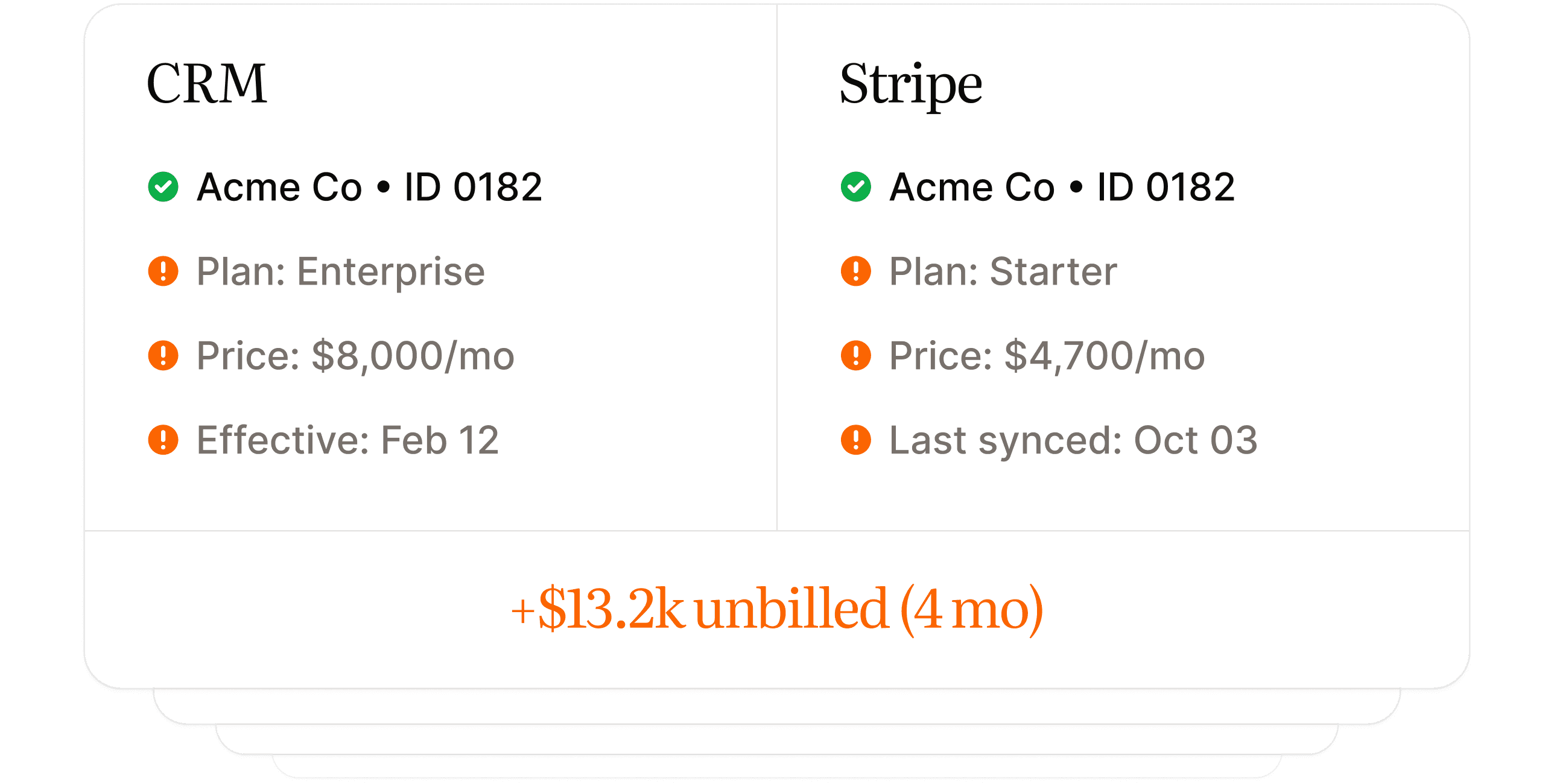Click the Stripe Acme Co ID 0182 text
Viewport: 1554px width, 784px height.
[x=1062, y=187]
